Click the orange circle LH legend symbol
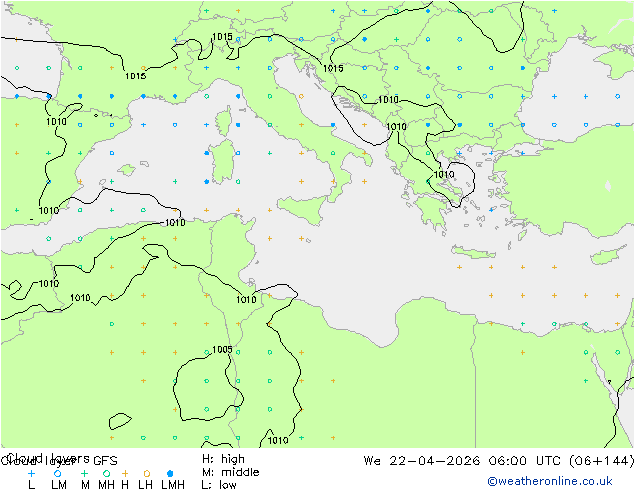The image size is (634, 490). click(x=147, y=473)
